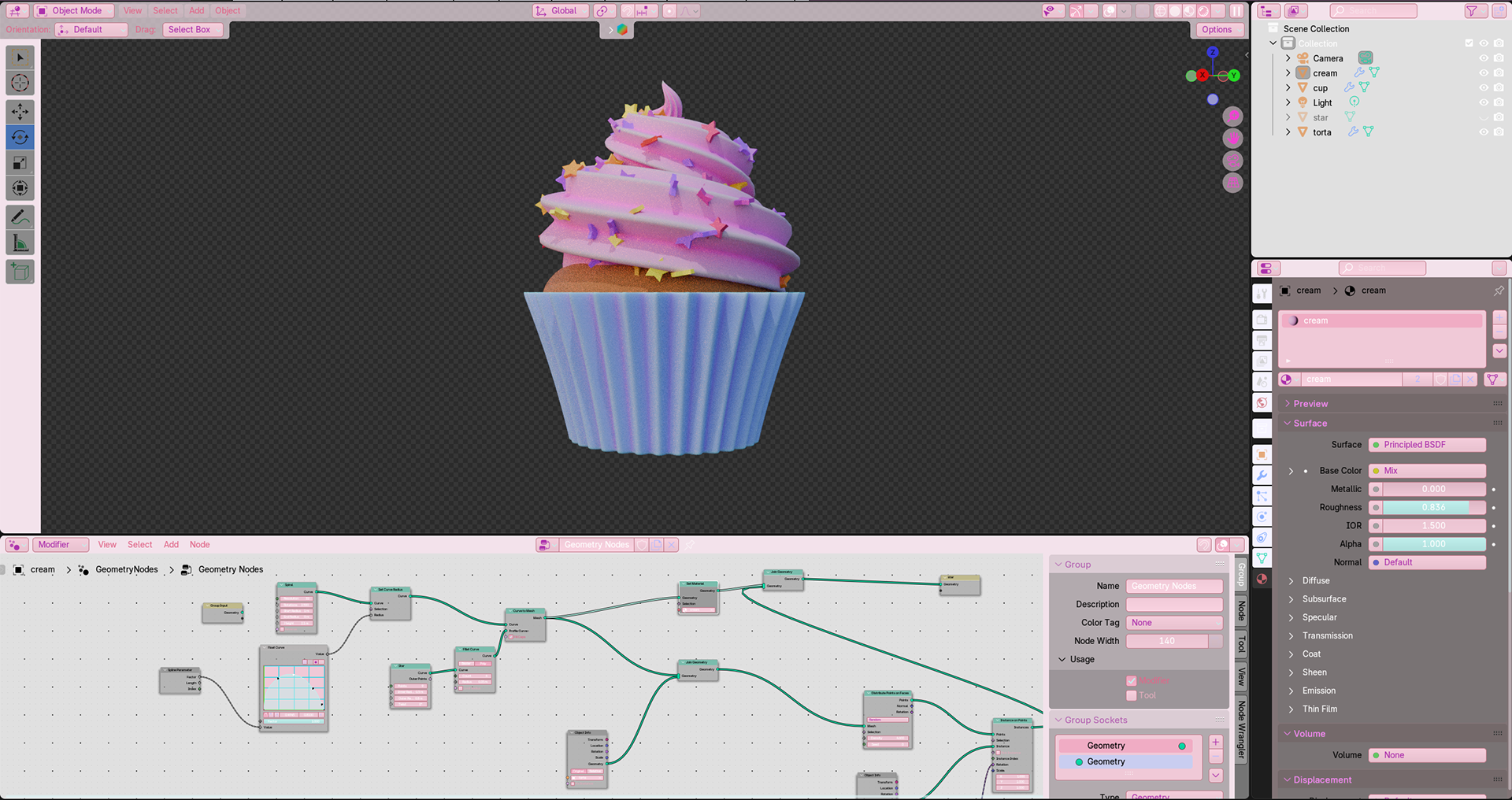Expand the Emission section

(1318, 691)
